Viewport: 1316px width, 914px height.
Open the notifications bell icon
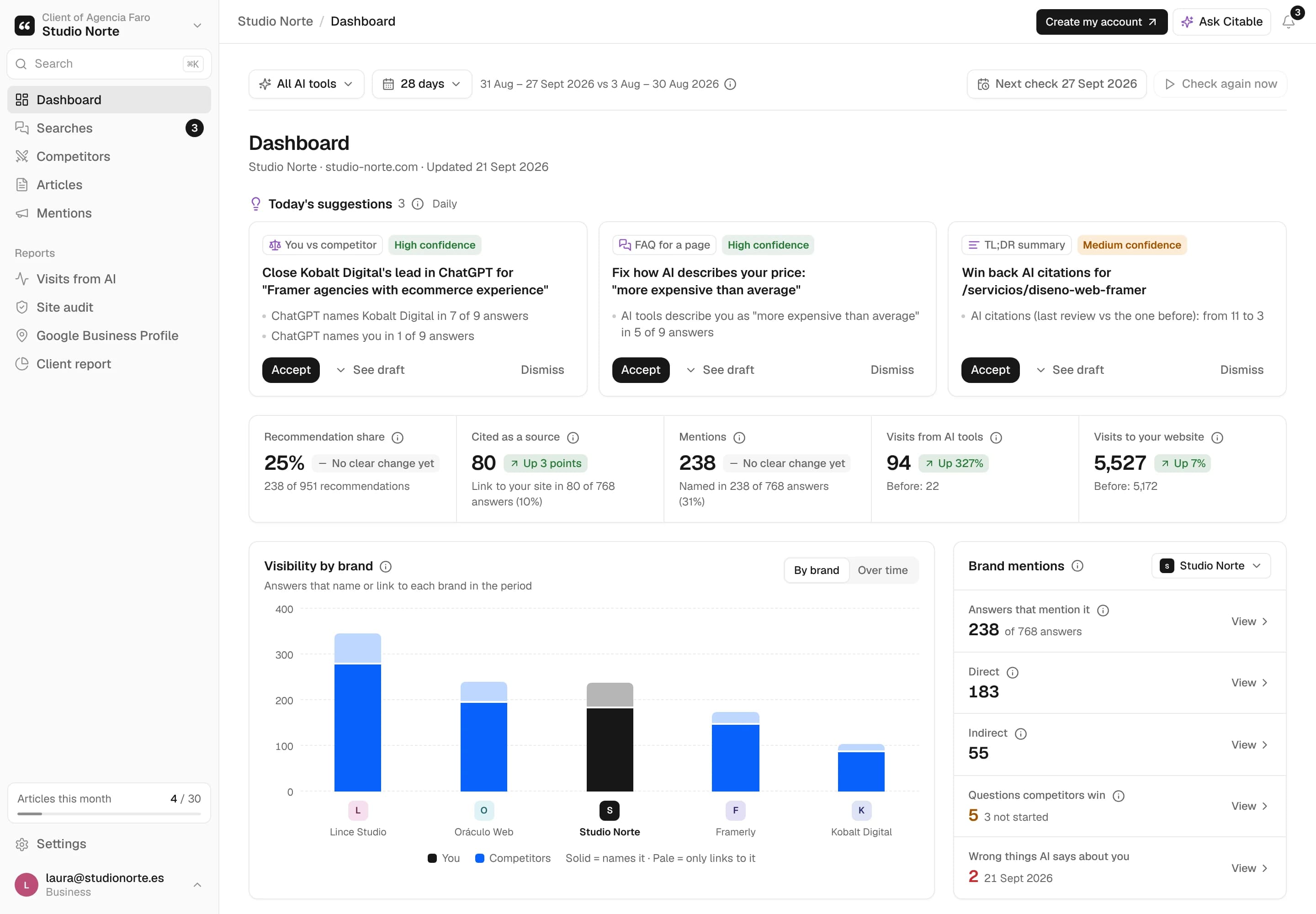(1289, 22)
